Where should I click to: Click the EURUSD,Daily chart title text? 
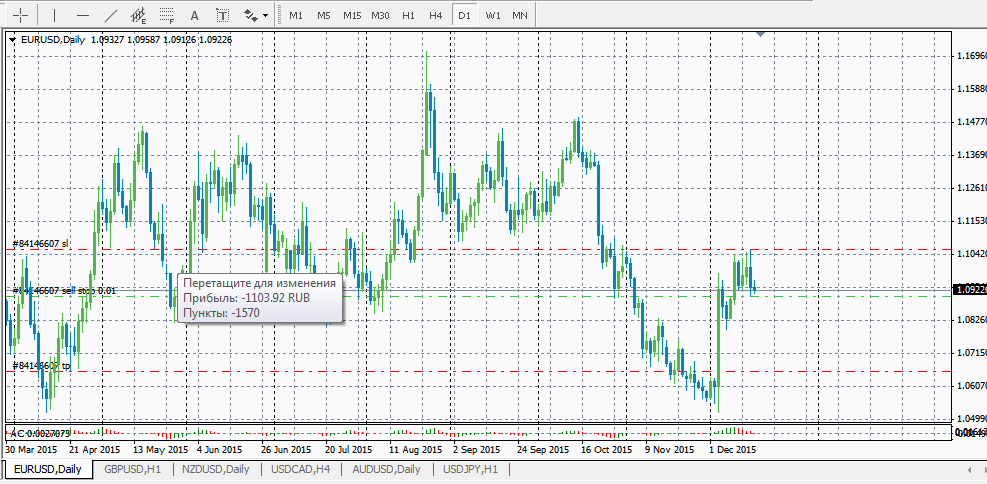coord(53,40)
